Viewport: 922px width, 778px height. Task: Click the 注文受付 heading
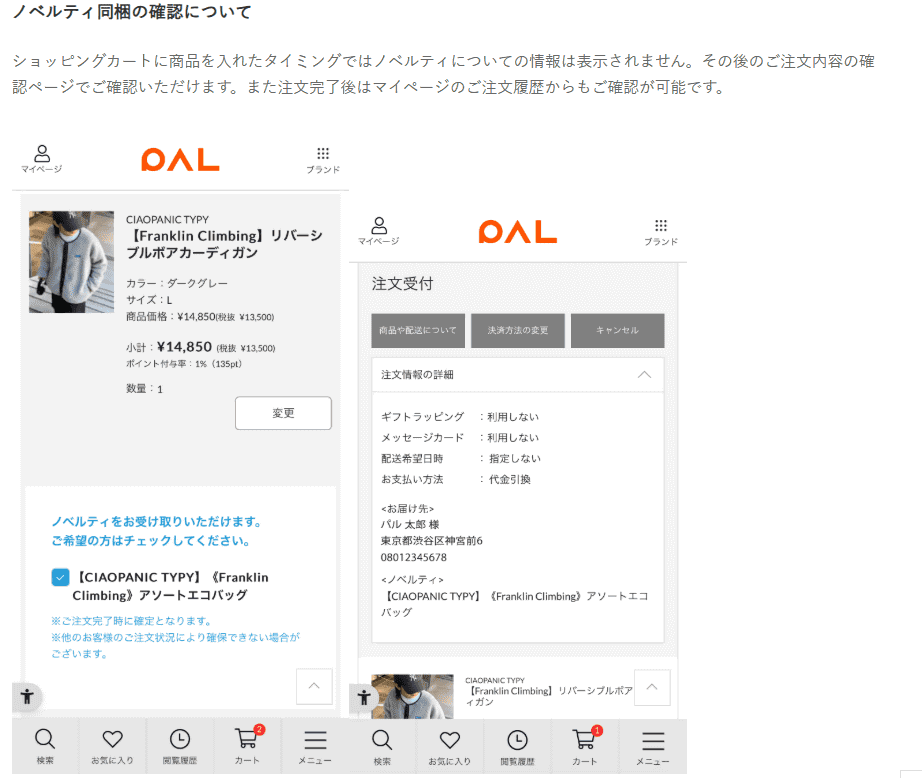tap(402, 284)
